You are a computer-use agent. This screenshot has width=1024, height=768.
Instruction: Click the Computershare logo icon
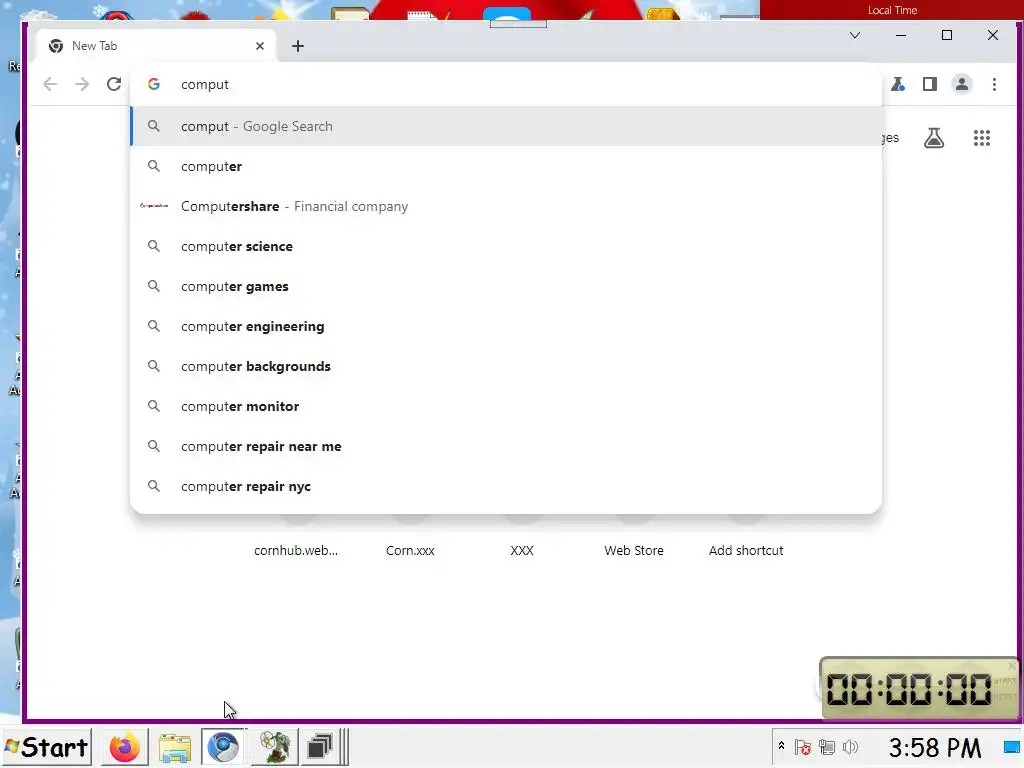(x=153, y=206)
